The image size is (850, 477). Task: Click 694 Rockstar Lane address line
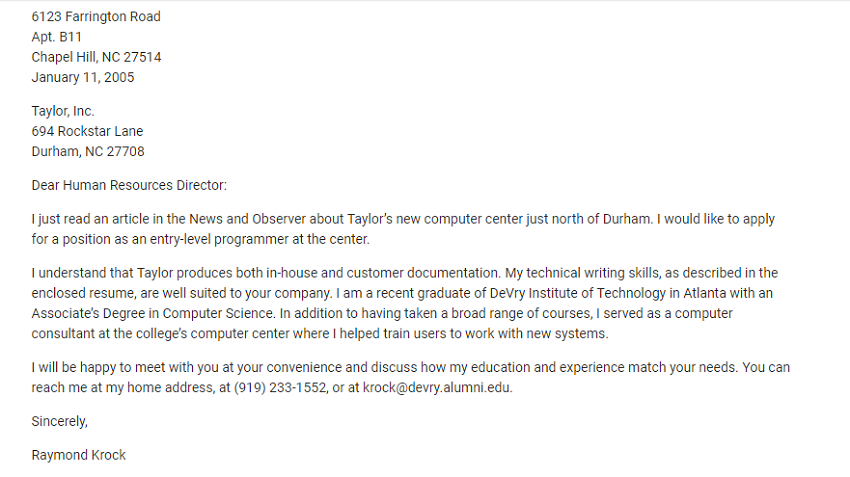[x=87, y=131]
